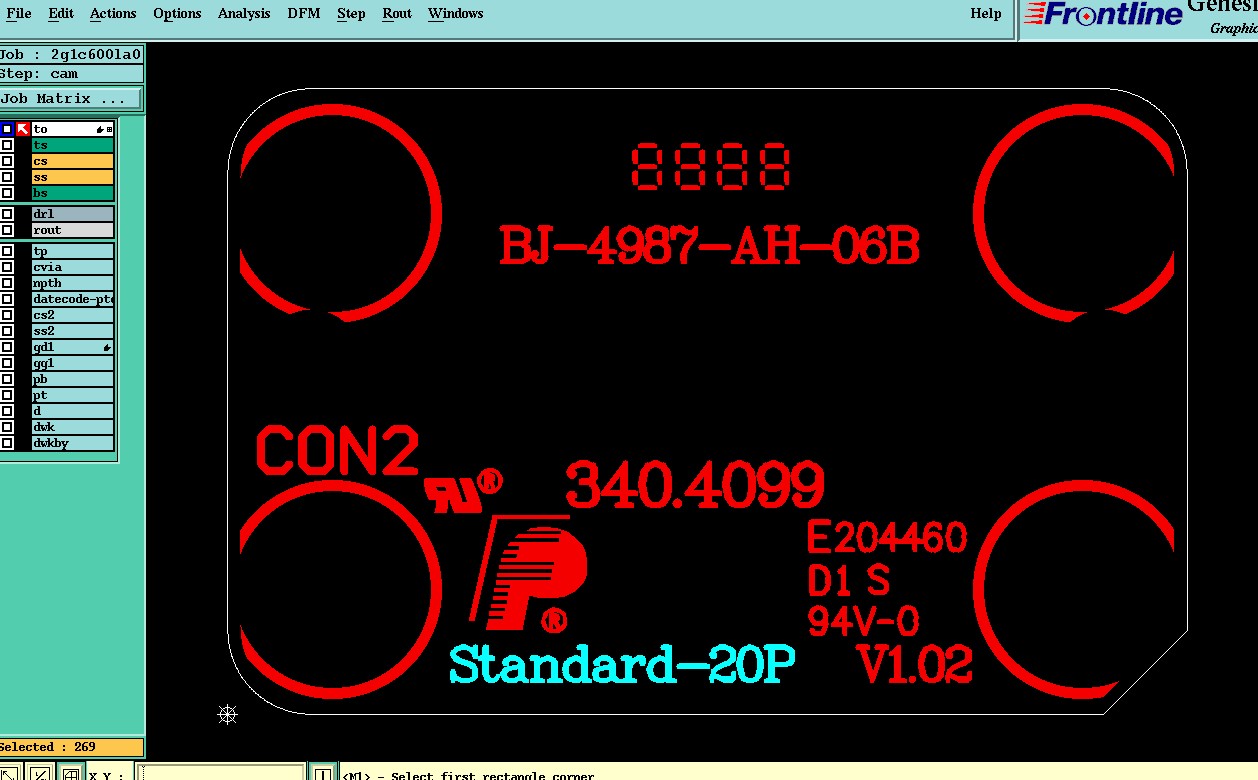Click the 8888 digits on the canvas
Image resolution: width=1258 pixels, height=780 pixels.
click(x=712, y=167)
